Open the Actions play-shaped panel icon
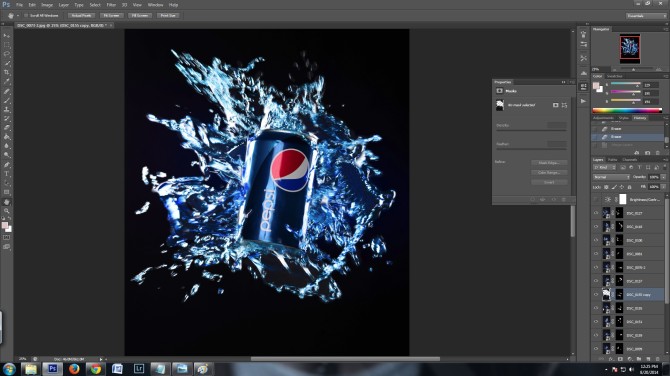The height and width of the screenshot is (376, 670). [583, 101]
